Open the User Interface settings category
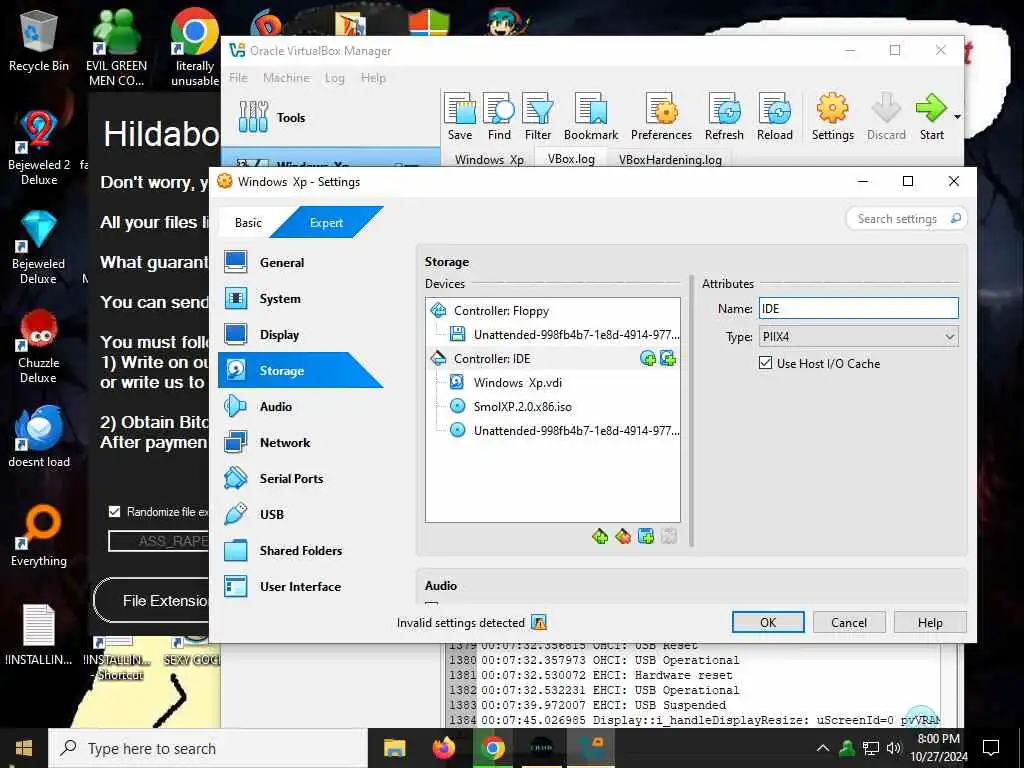Screen dimensions: 1024x768 point(300,586)
